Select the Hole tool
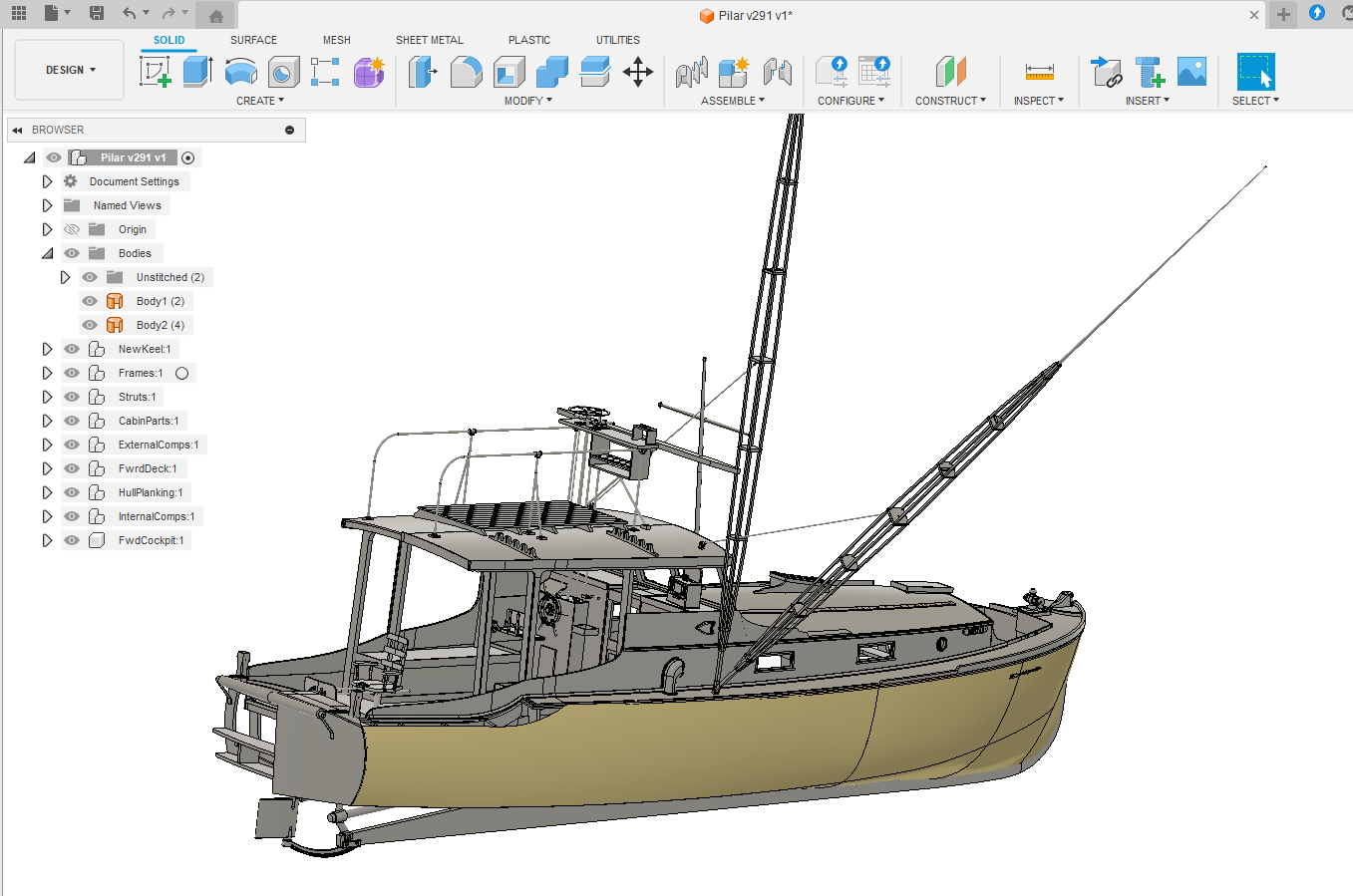Screen dimensions: 1353x896 [283, 72]
